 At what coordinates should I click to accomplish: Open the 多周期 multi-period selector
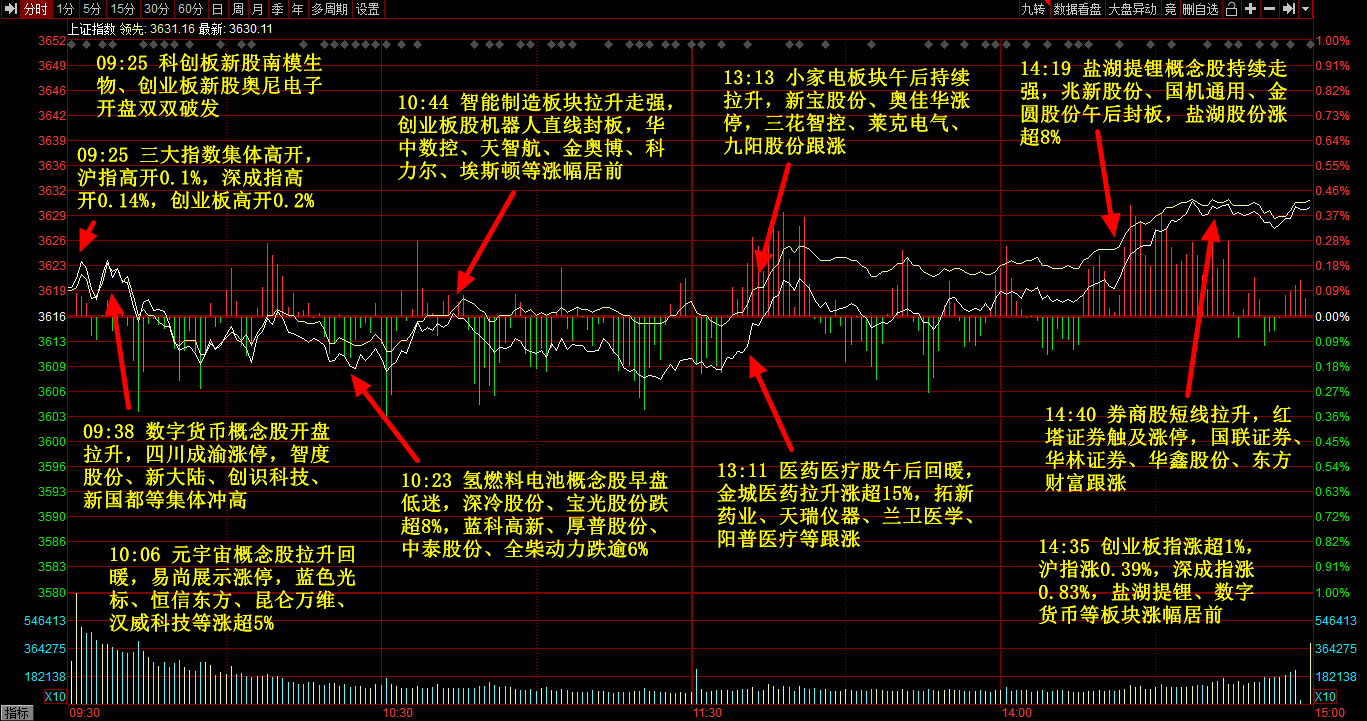tap(329, 9)
